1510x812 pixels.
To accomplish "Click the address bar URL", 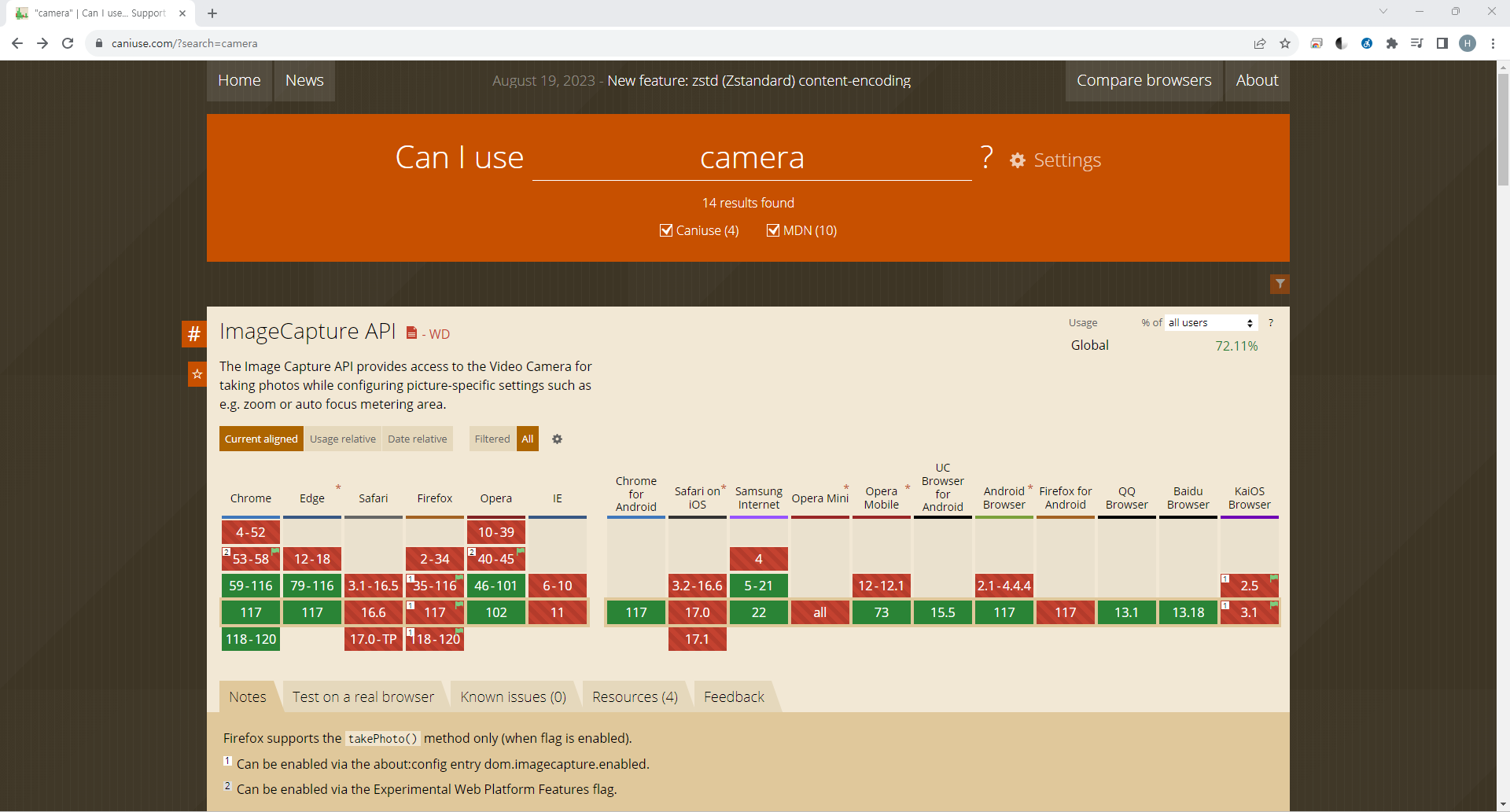I will coord(184,43).
